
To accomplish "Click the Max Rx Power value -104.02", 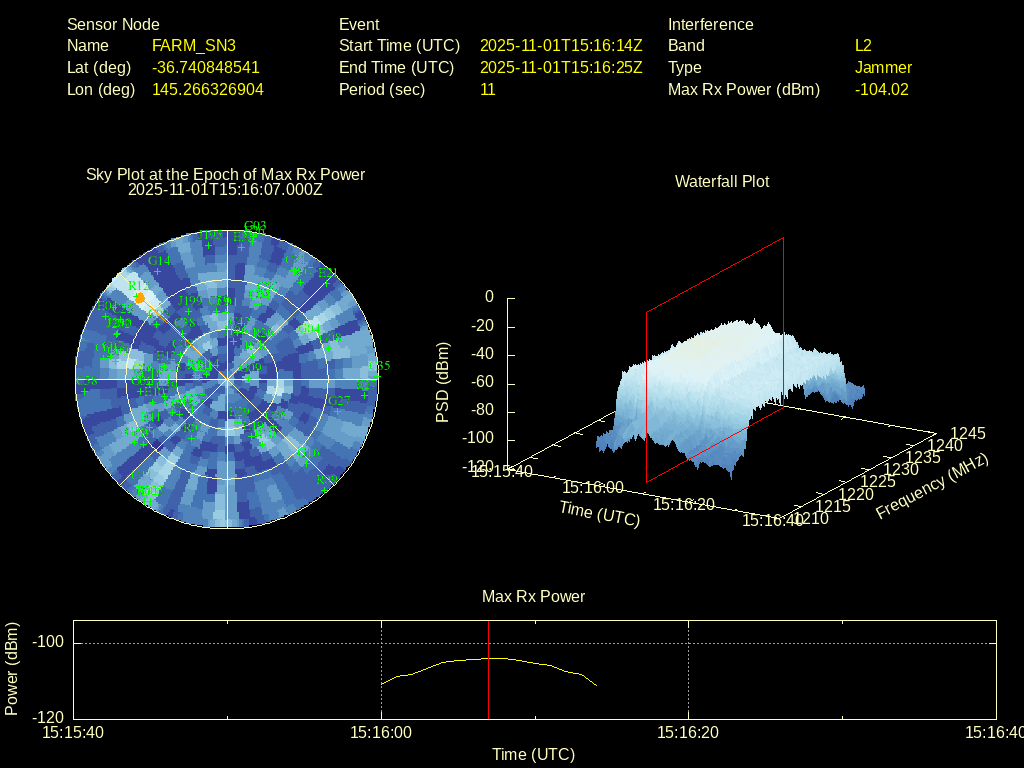I will pos(881,89).
